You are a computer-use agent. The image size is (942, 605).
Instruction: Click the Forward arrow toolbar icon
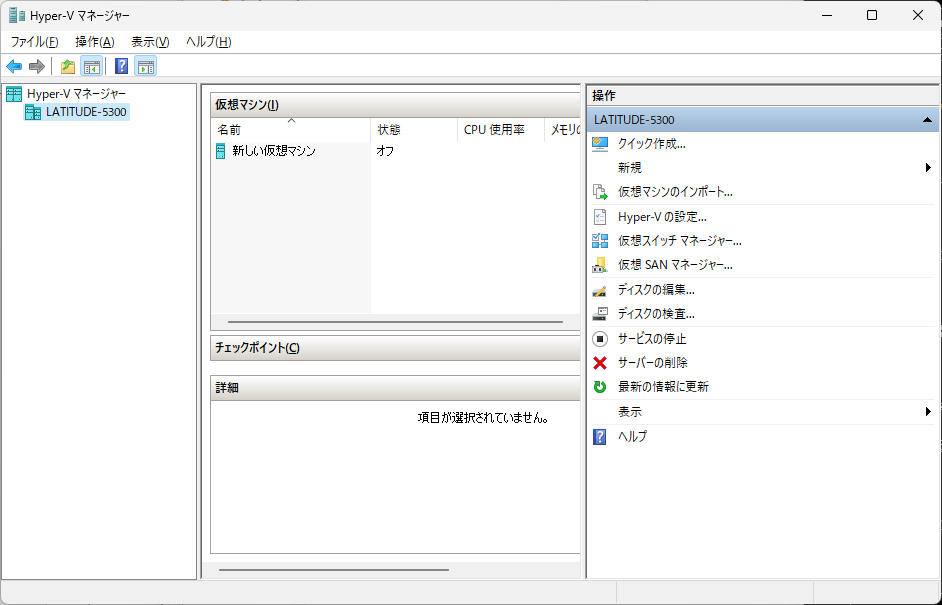[37, 66]
